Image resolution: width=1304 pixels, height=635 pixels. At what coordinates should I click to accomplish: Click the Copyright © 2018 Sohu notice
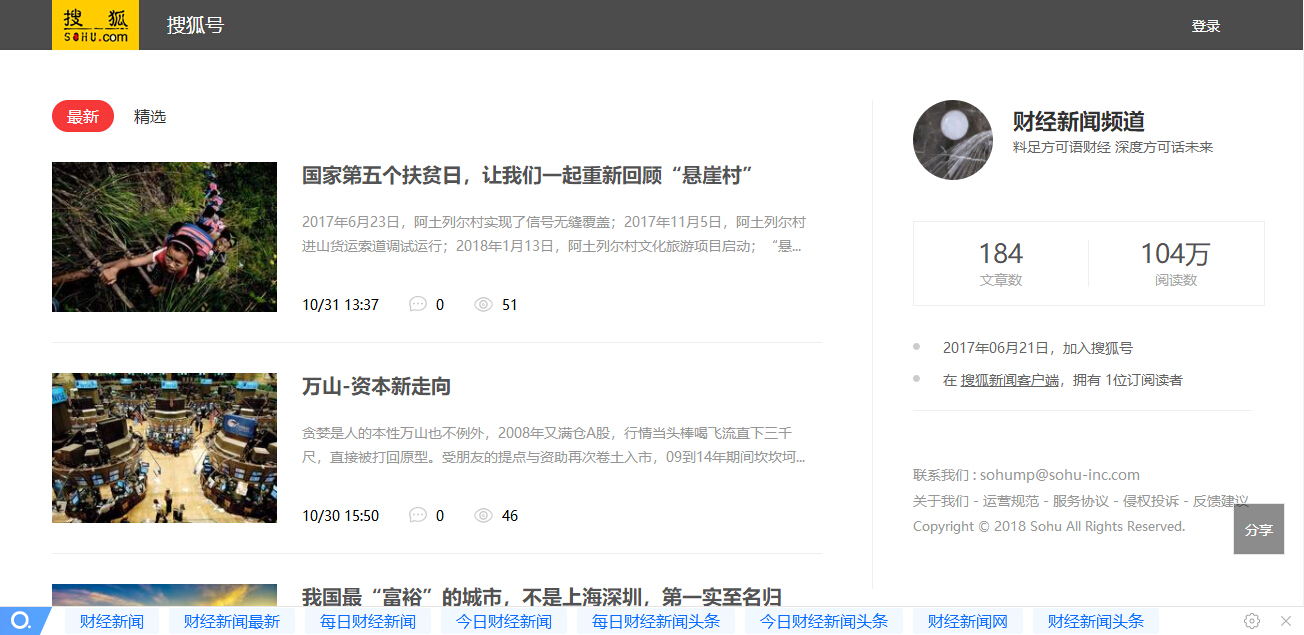1049,526
